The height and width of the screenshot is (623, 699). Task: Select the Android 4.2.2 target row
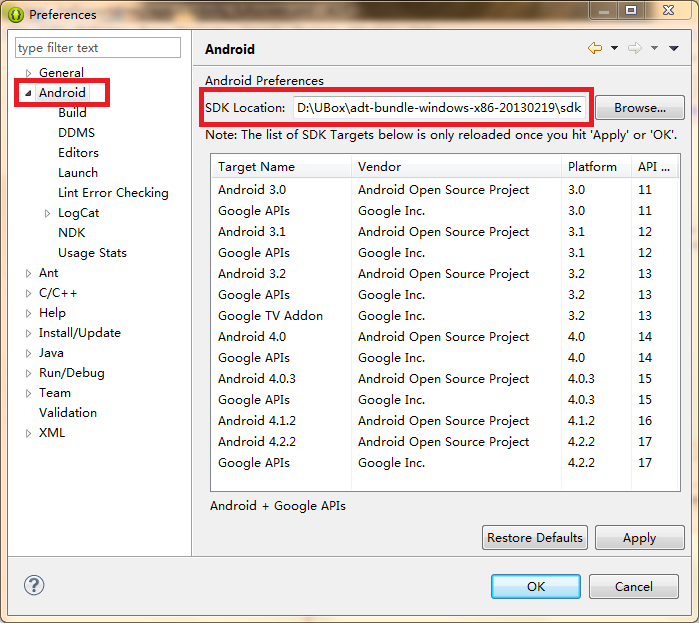445,442
